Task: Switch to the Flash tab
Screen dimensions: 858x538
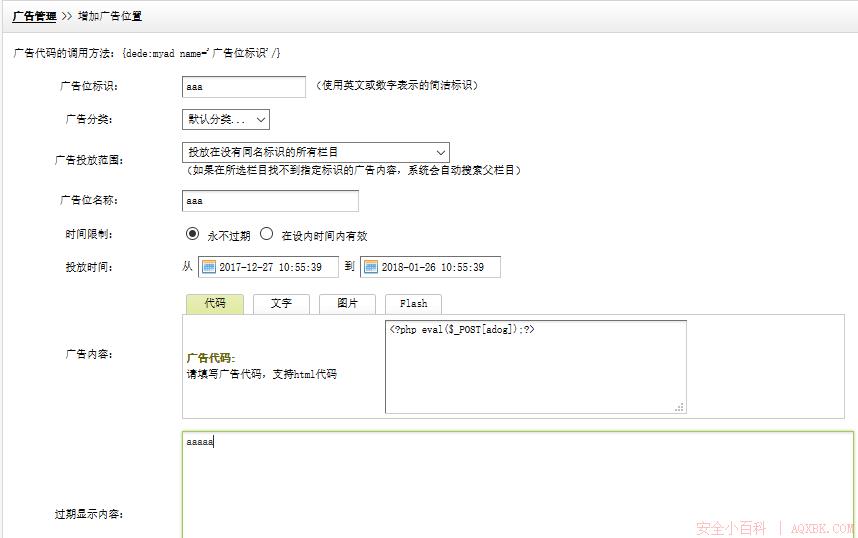Action: pos(413,304)
